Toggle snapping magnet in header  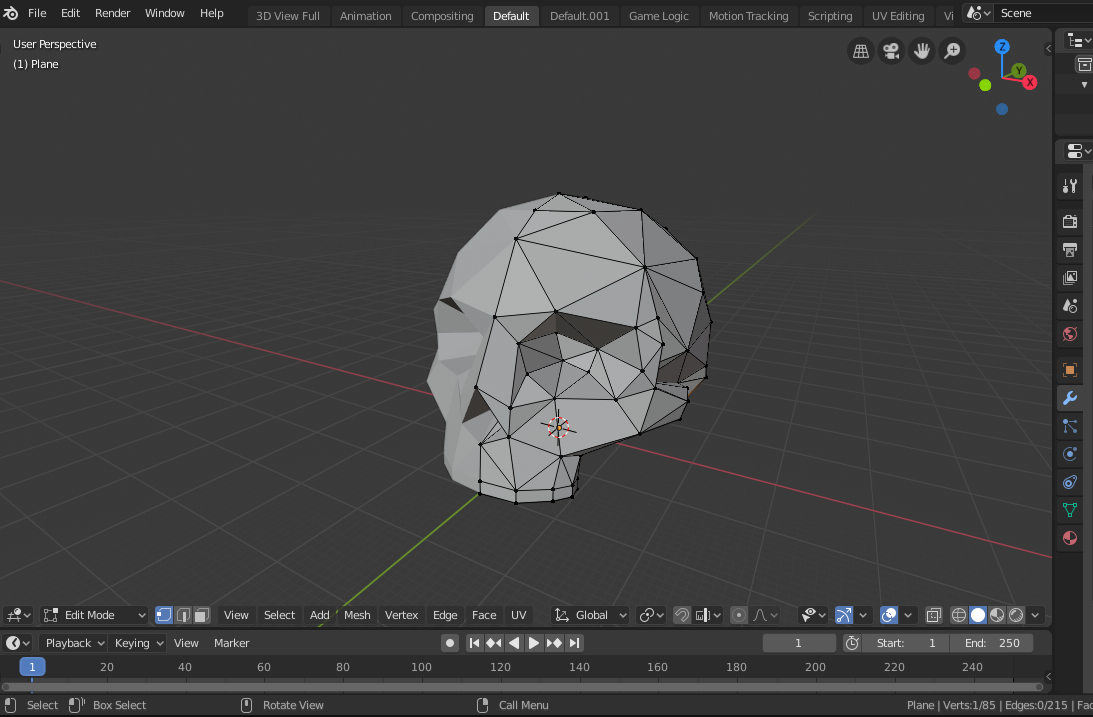(x=682, y=615)
